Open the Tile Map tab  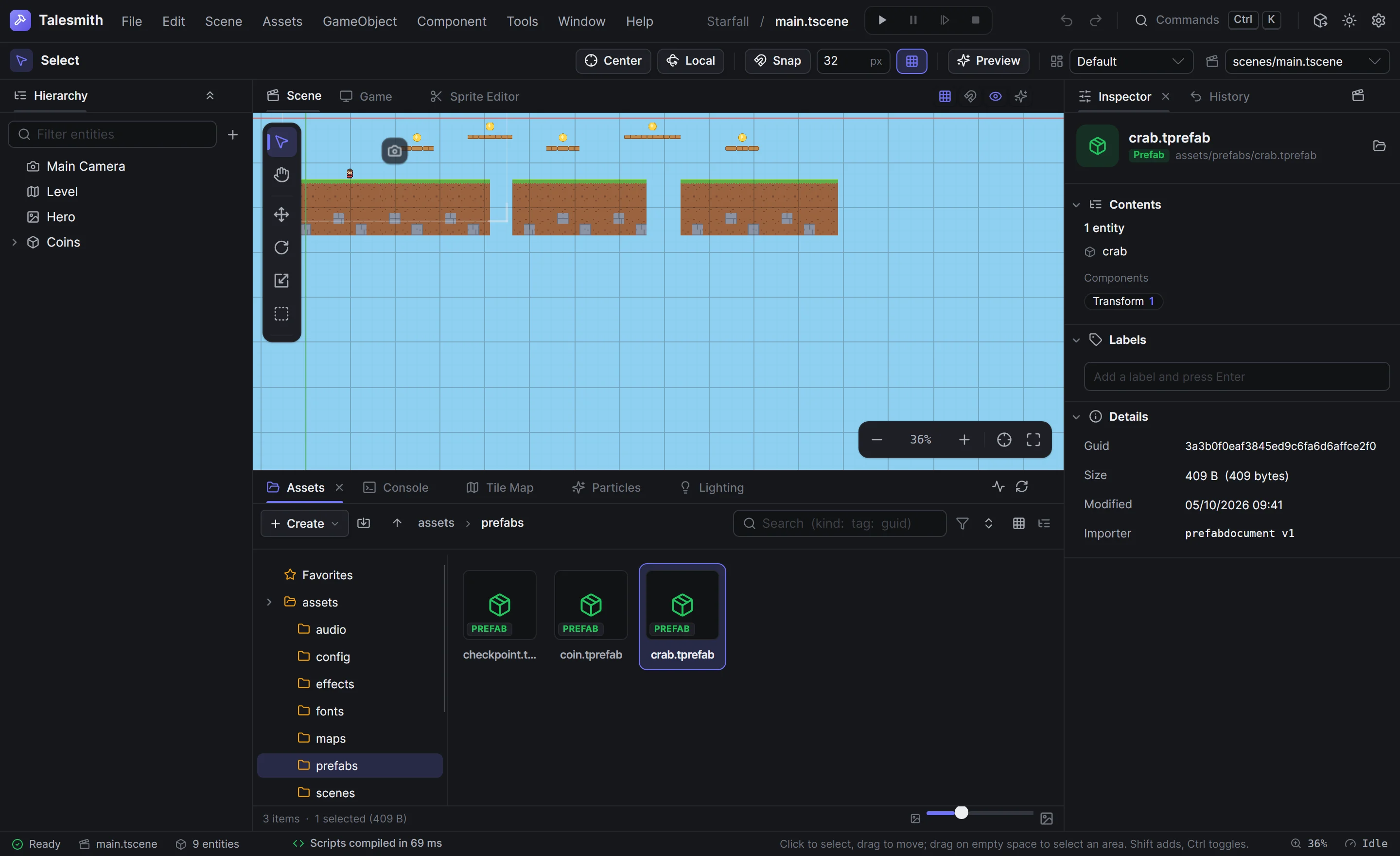[500, 487]
